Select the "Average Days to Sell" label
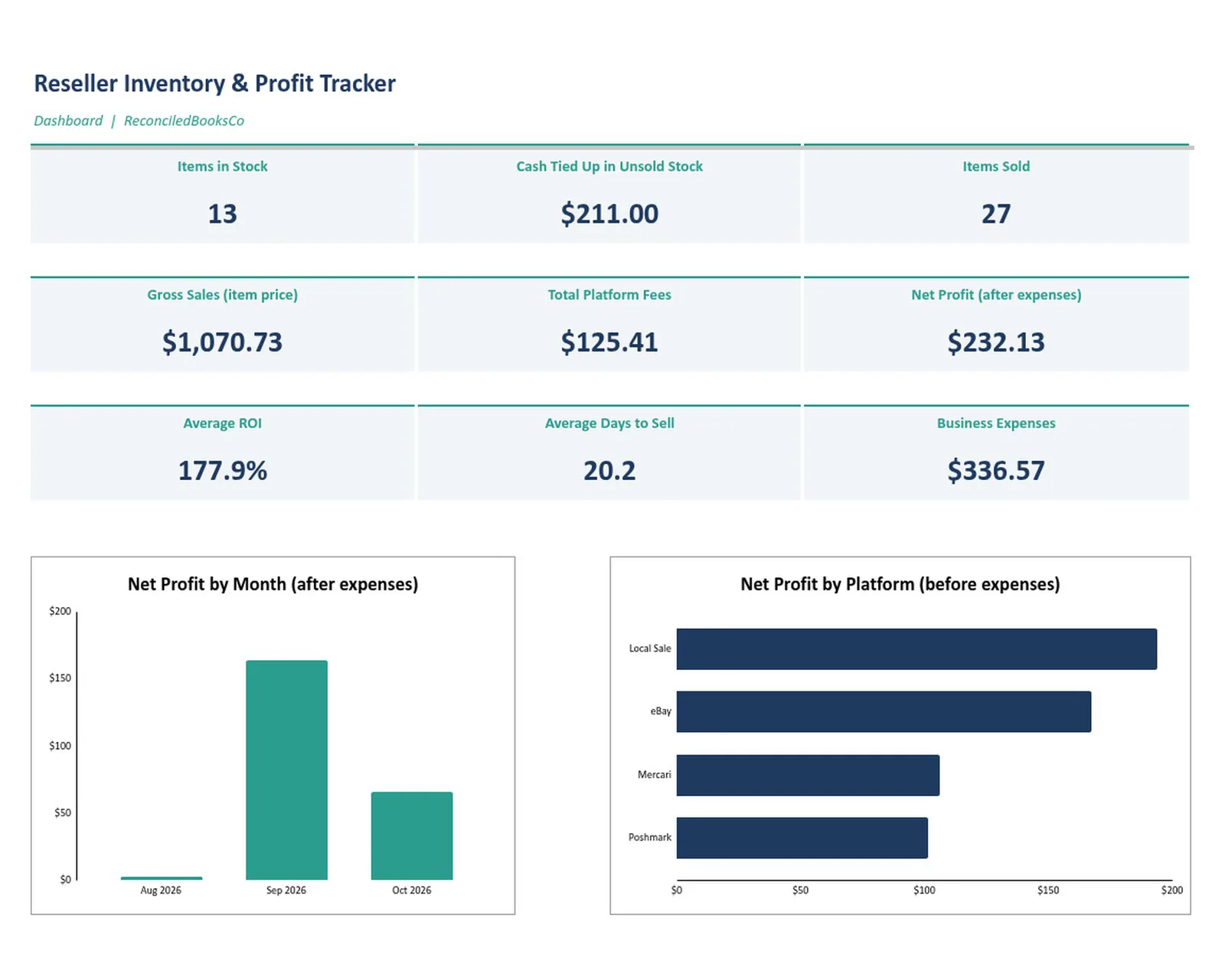Image resolution: width=1225 pixels, height=980 pixels. click(609, 423)
